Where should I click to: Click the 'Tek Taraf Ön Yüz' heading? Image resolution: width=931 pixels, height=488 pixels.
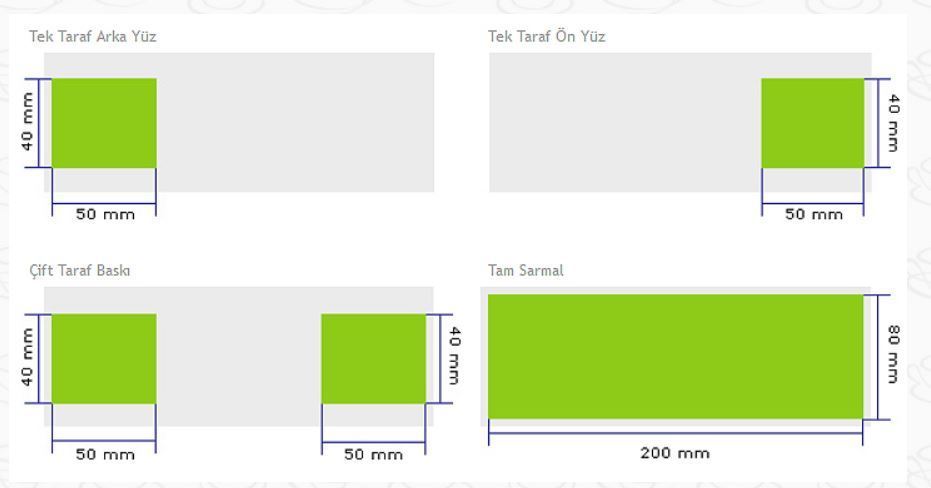(x=547, y=37)
